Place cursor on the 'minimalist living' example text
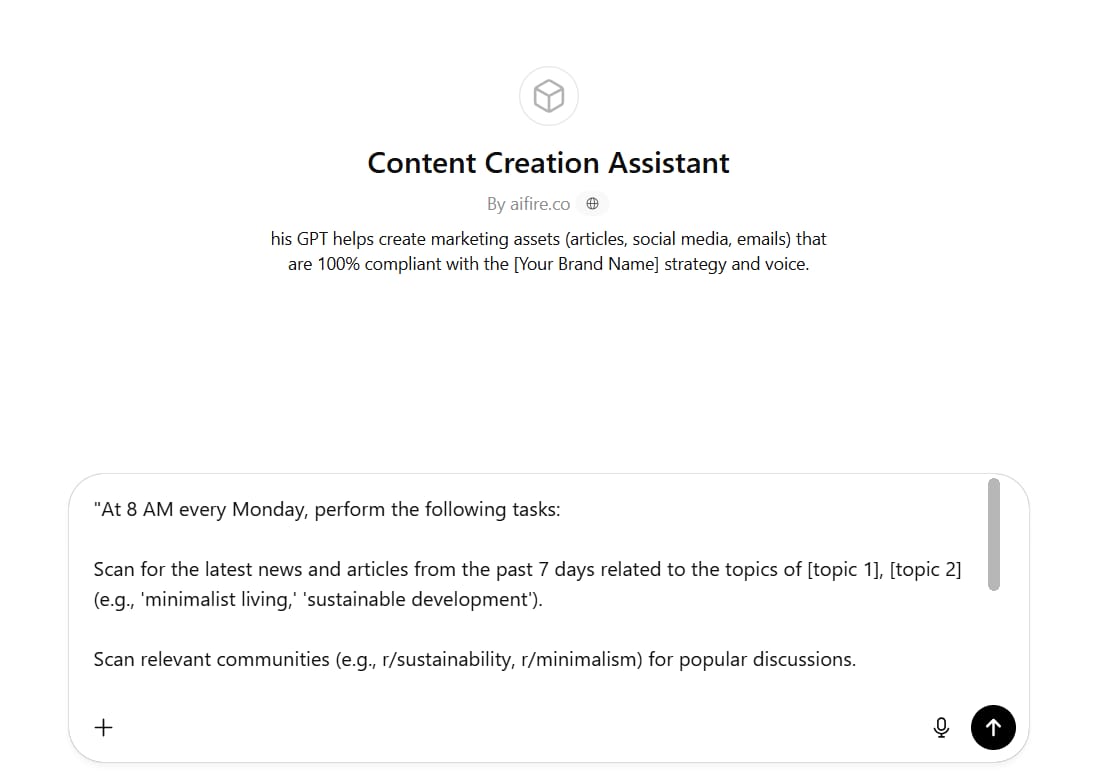 point(218,599)
